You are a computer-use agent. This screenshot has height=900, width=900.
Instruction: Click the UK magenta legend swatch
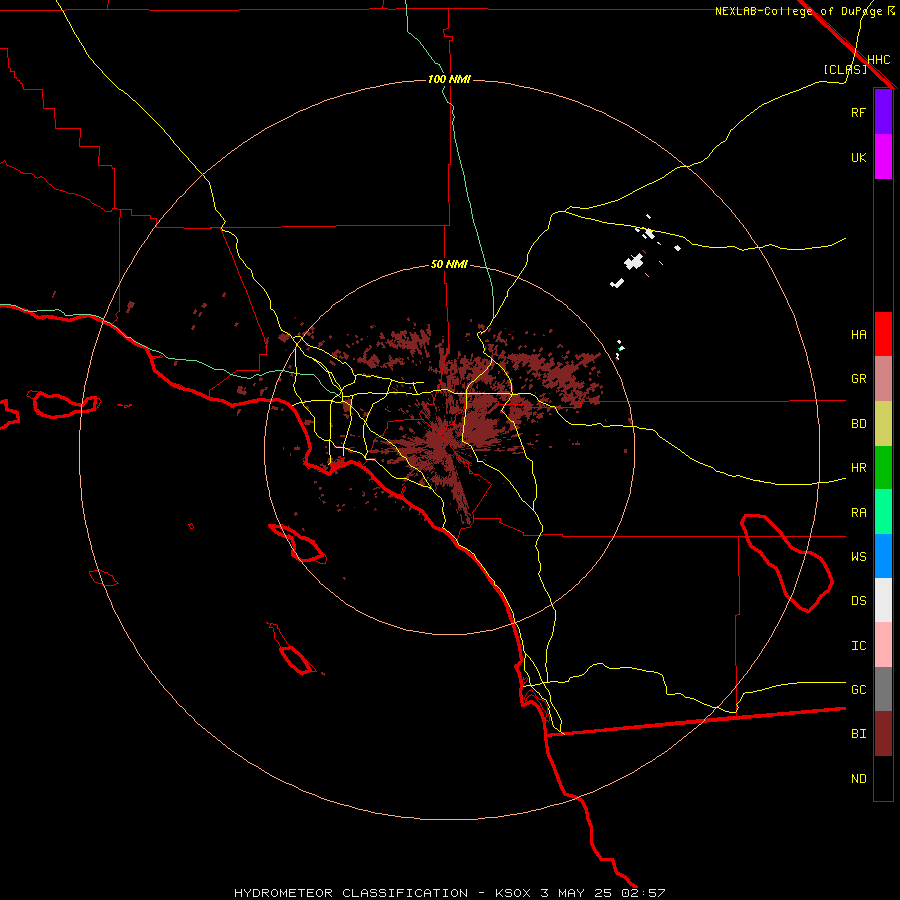click(x=883, y=157)
